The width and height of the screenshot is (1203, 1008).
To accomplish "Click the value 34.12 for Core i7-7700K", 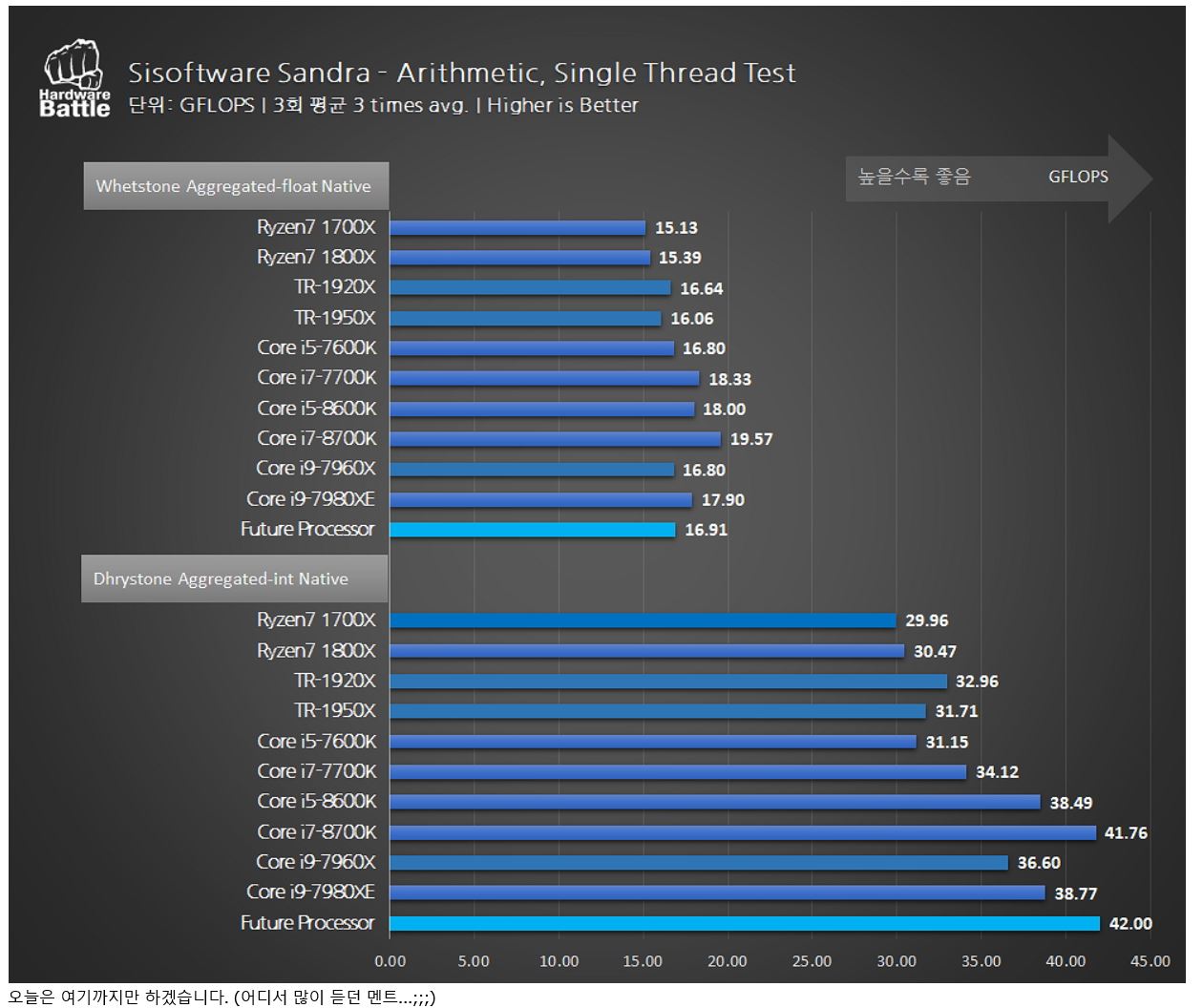I will point(997,772).
